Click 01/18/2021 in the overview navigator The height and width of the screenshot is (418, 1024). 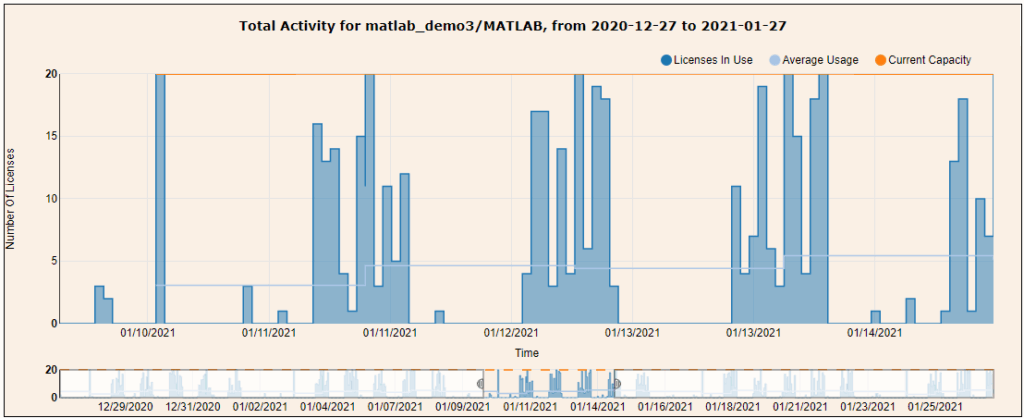click(732, 407)
